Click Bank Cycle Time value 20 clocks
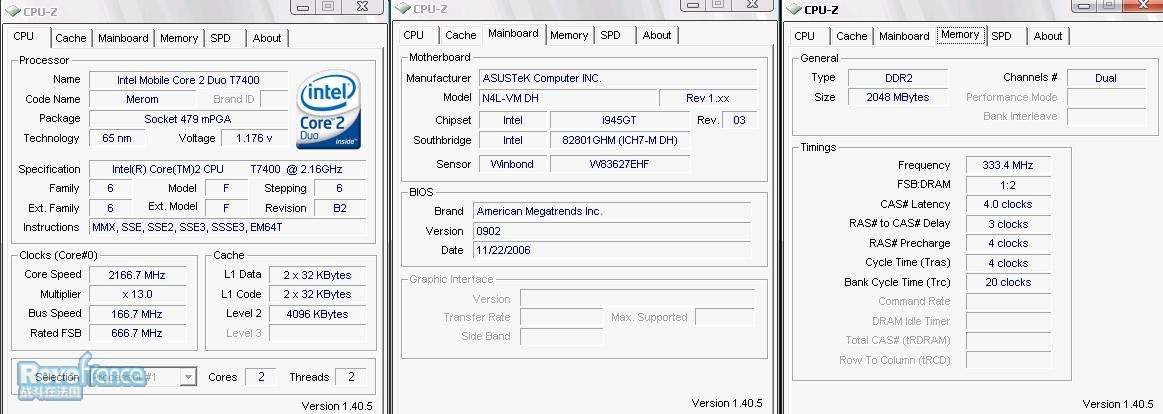Viewport: 1163px width, 414px height. tap(1008, 282)
